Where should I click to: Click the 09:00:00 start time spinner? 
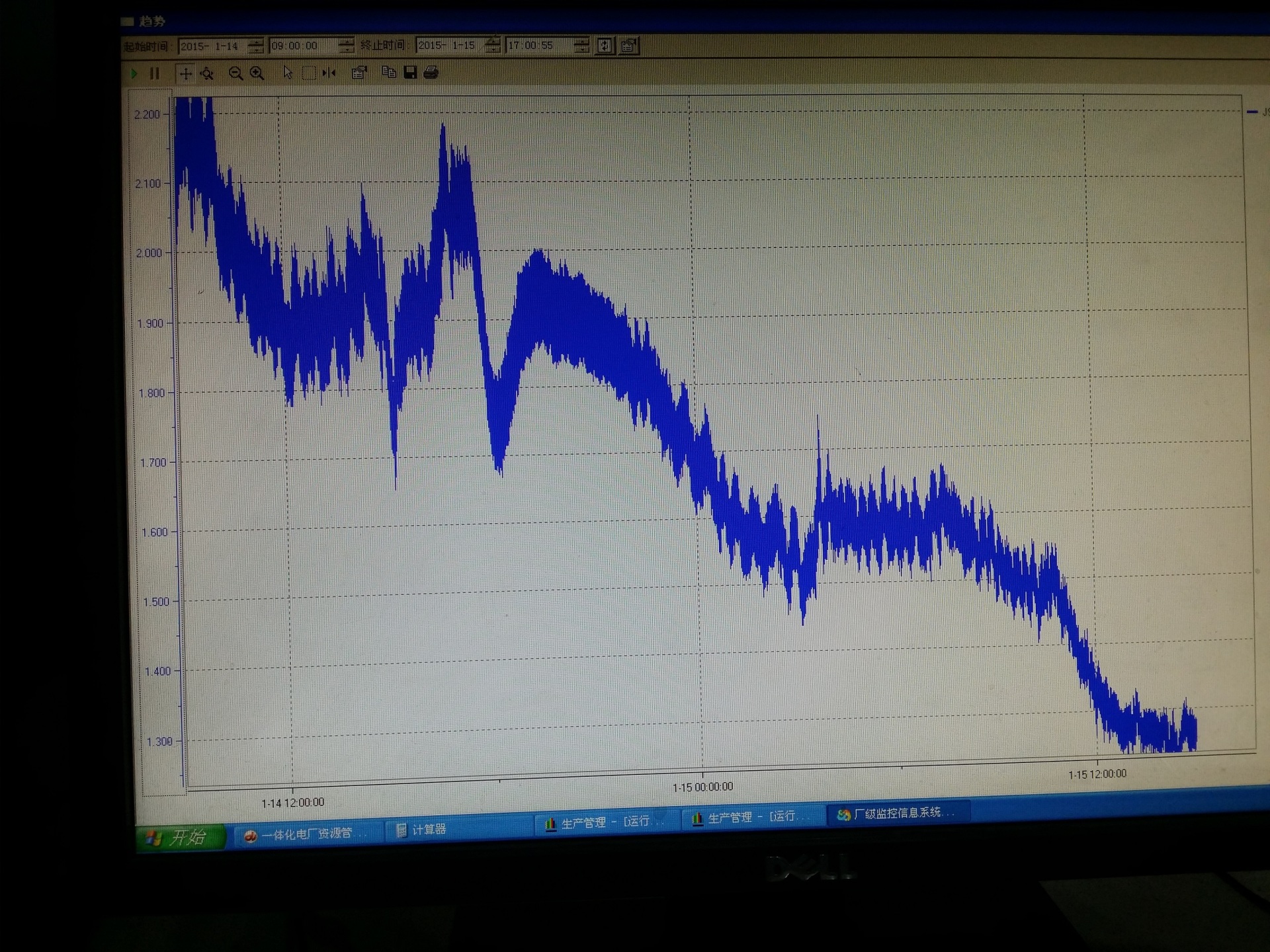[x=347, y=46]
